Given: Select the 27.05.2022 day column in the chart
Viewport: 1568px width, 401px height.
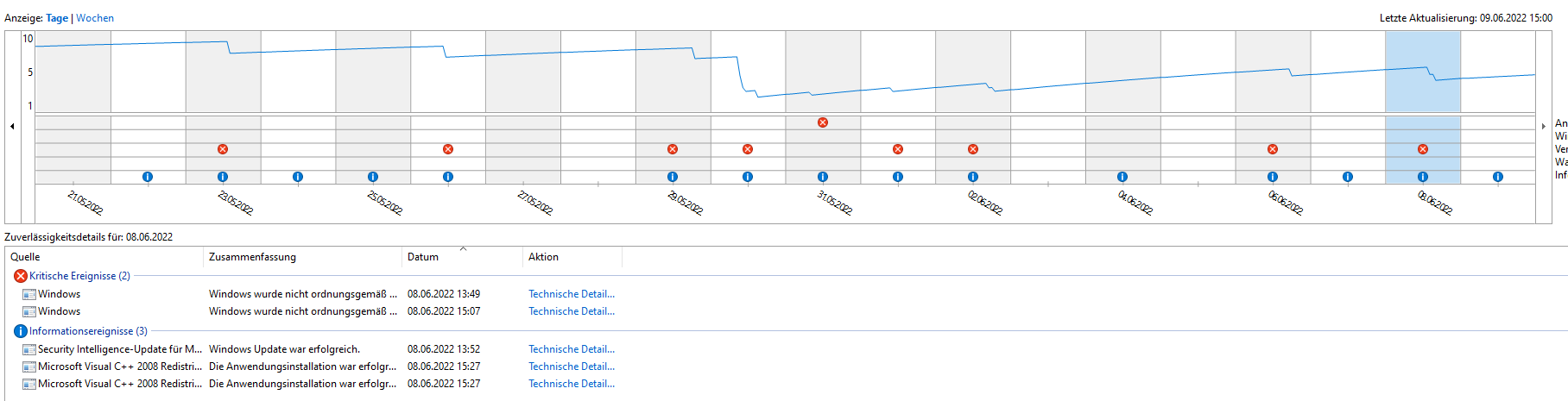Looking at the screenshot, I should [523, 72].
